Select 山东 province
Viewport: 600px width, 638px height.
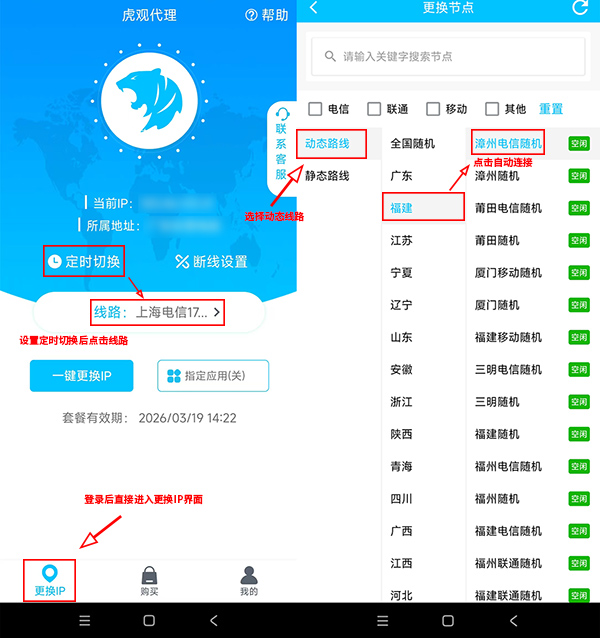click(401, 337)
